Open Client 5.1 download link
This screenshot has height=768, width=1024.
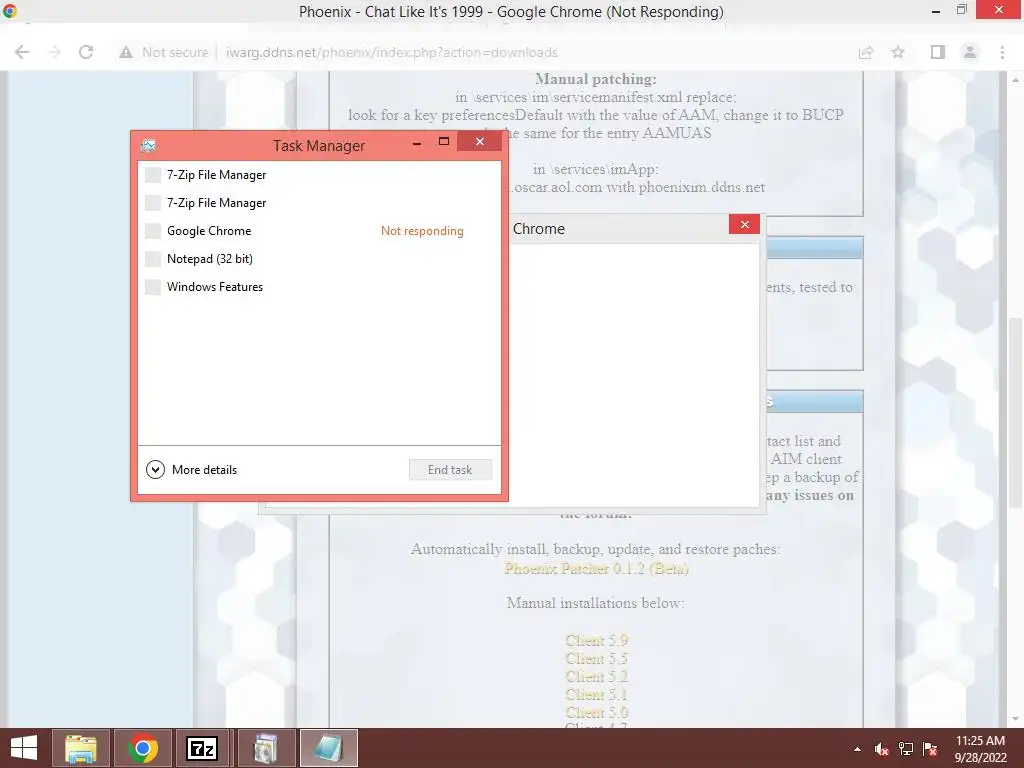[x=596, y=694]
